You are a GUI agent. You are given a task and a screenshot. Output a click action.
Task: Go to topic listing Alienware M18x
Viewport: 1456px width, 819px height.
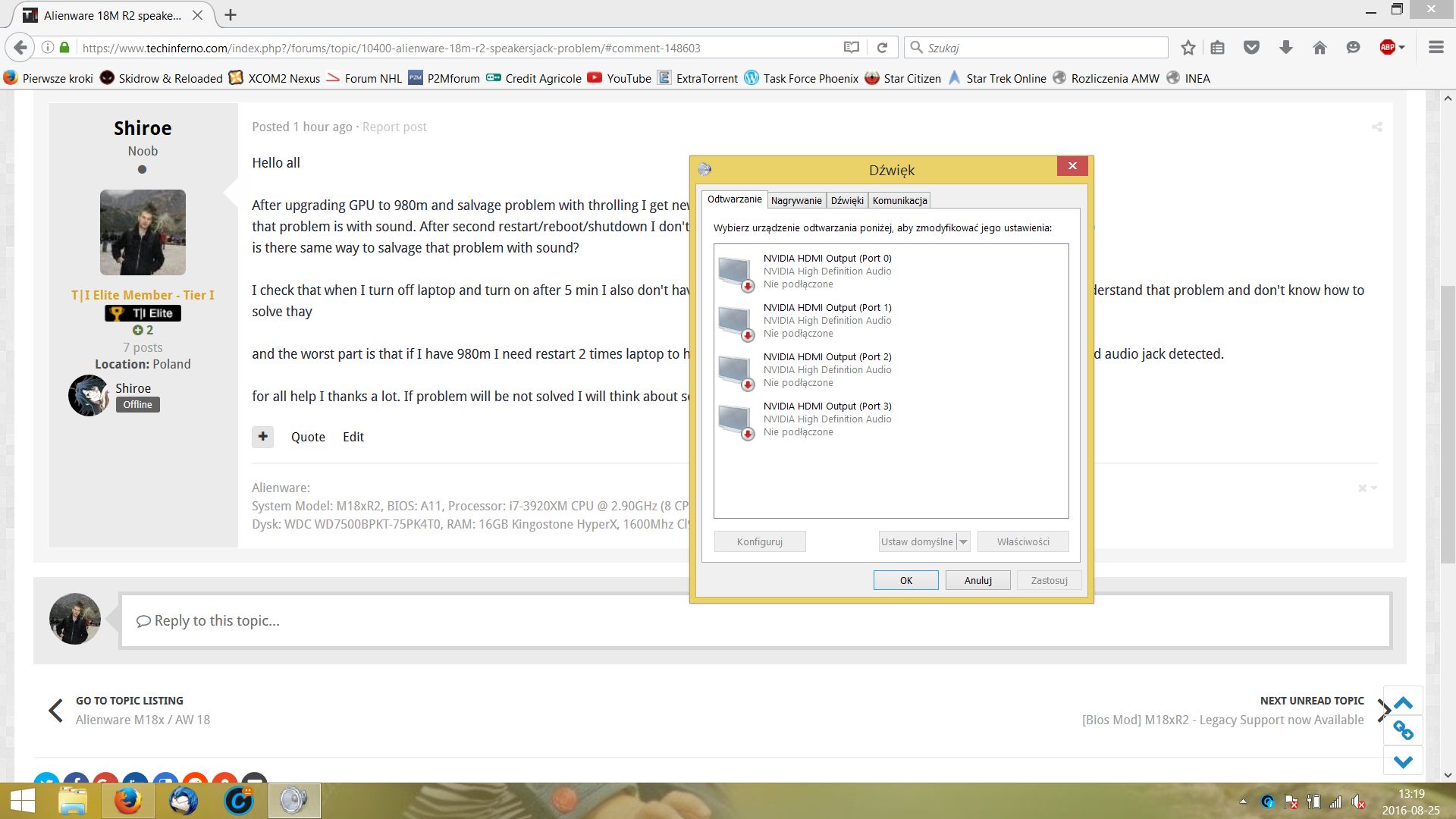pos(143,720)
